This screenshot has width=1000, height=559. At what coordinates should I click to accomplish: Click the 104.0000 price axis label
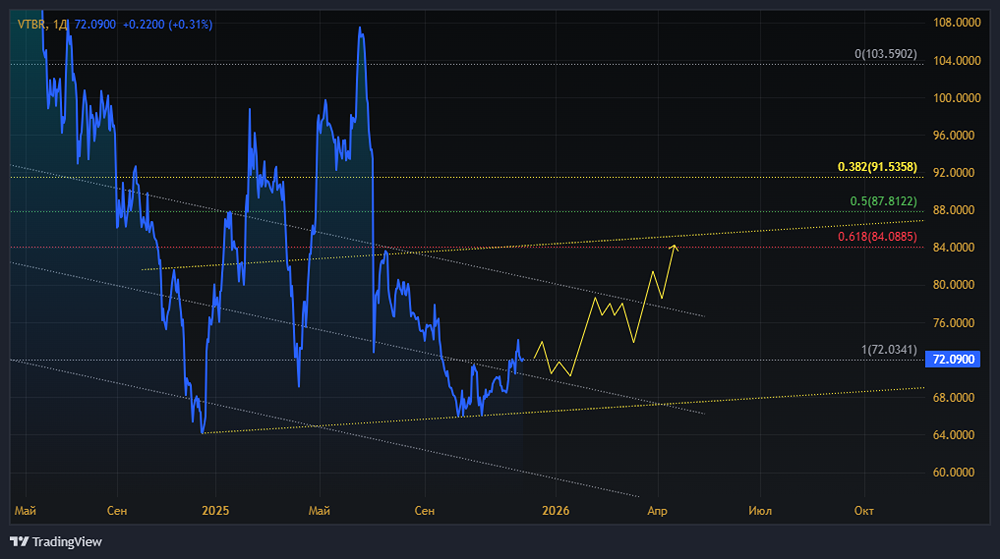pos(956,61)
